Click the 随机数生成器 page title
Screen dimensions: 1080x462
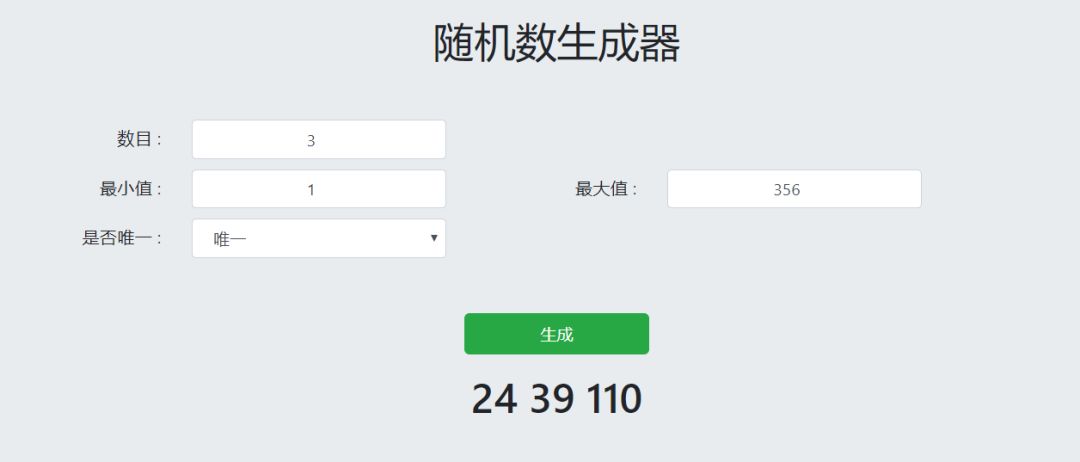point(556,44)
